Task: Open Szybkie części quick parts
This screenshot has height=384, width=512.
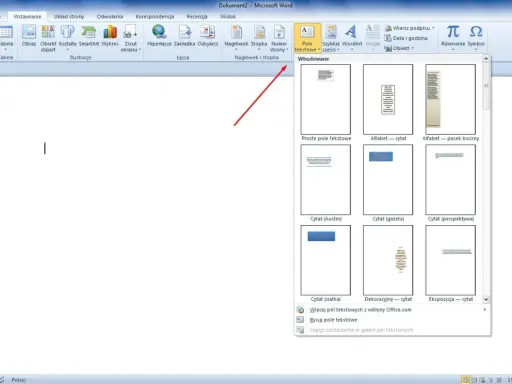Action: (331, 38)
